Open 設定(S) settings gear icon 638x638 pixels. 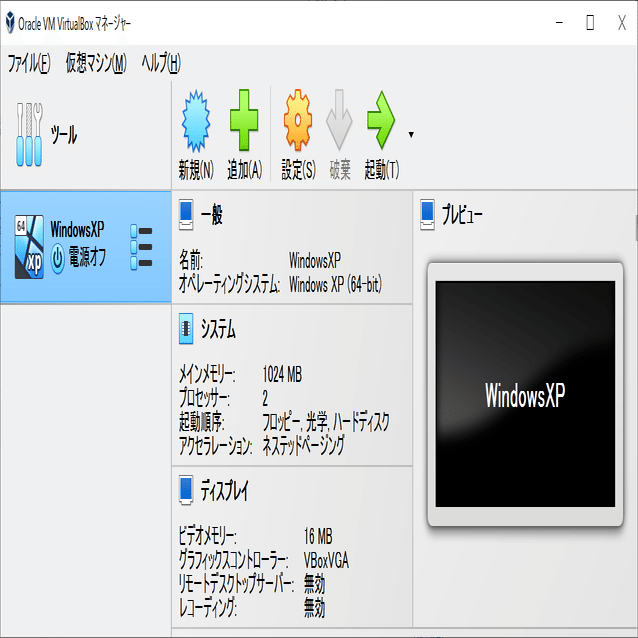tap(298, 120)
